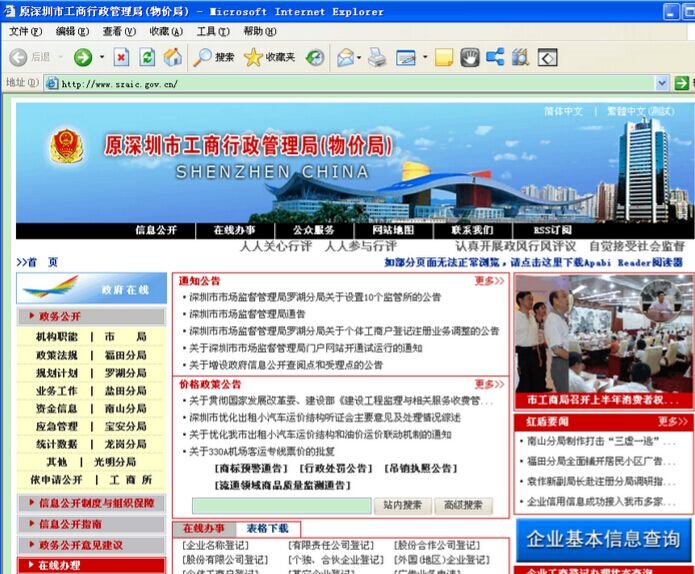Expand the address bar dropdown arrow

[x=662, y=83]
